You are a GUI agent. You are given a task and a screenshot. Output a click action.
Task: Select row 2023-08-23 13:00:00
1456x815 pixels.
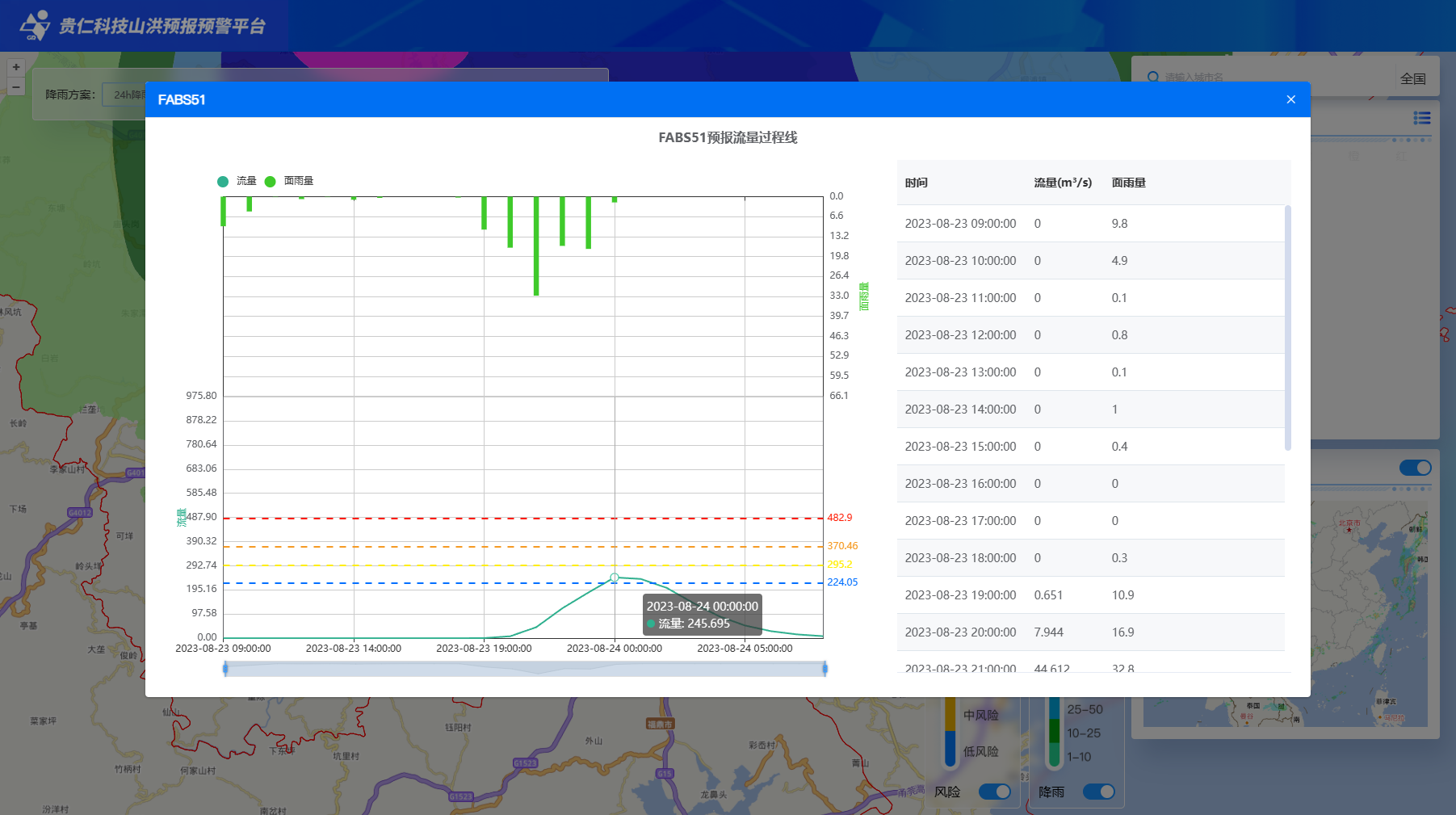[x=1090, y=372]
